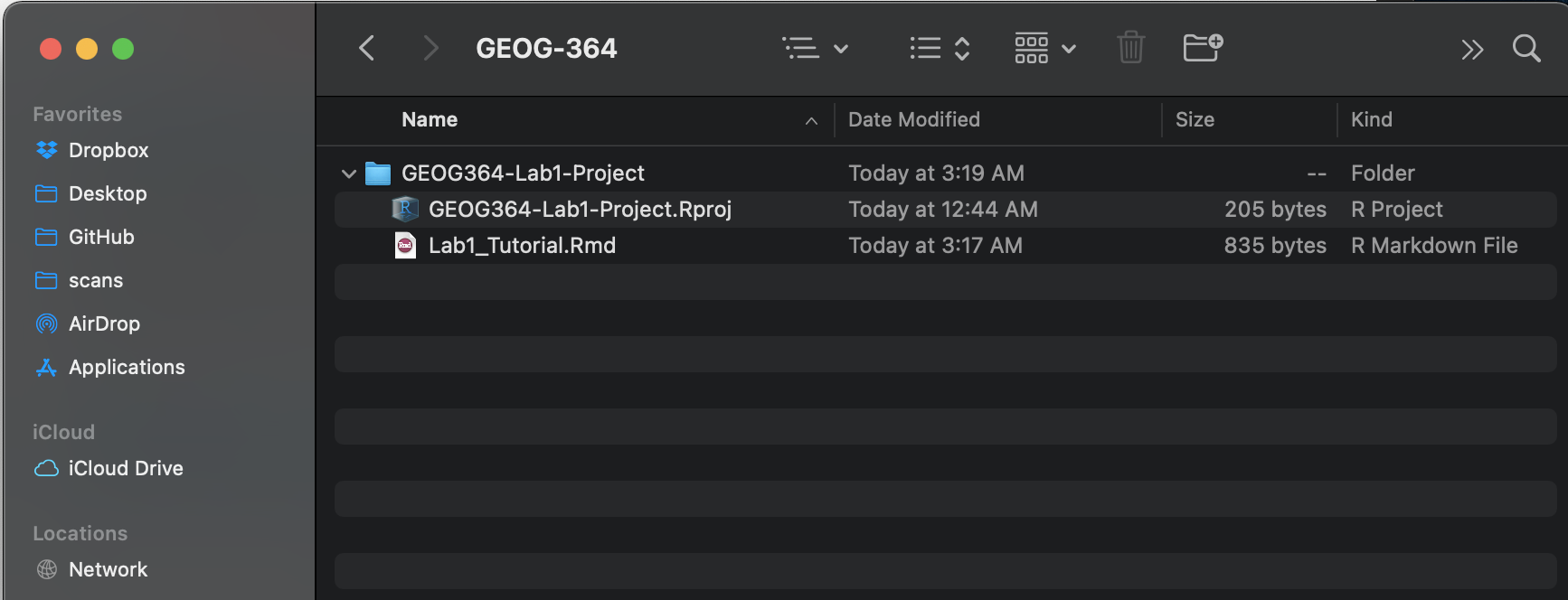Create a new folder with toolbar icon
This screenshot has width=1568, height=600.
(x=1203, y=47)
